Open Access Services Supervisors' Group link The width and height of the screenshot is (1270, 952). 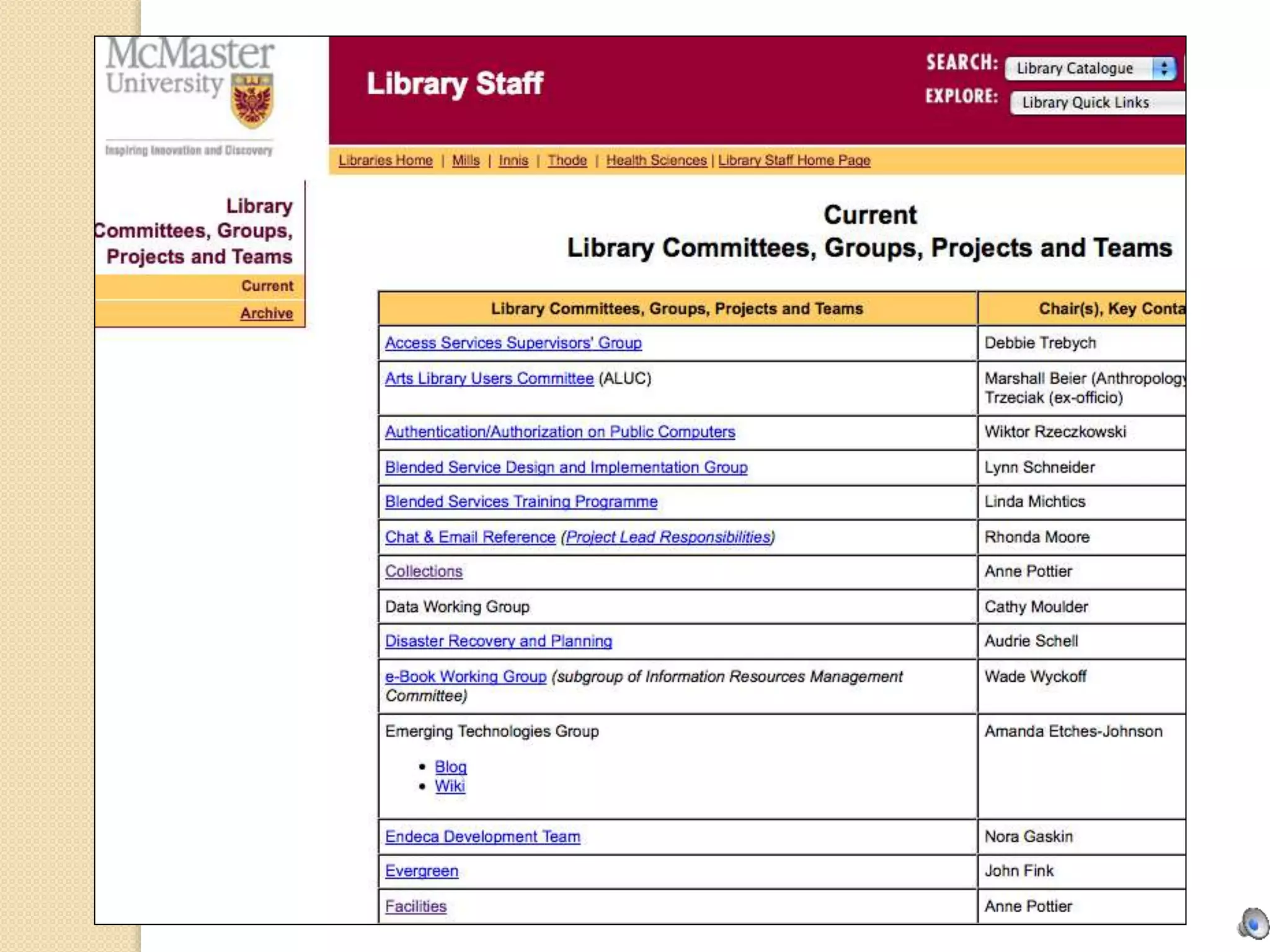click(513, 343)
